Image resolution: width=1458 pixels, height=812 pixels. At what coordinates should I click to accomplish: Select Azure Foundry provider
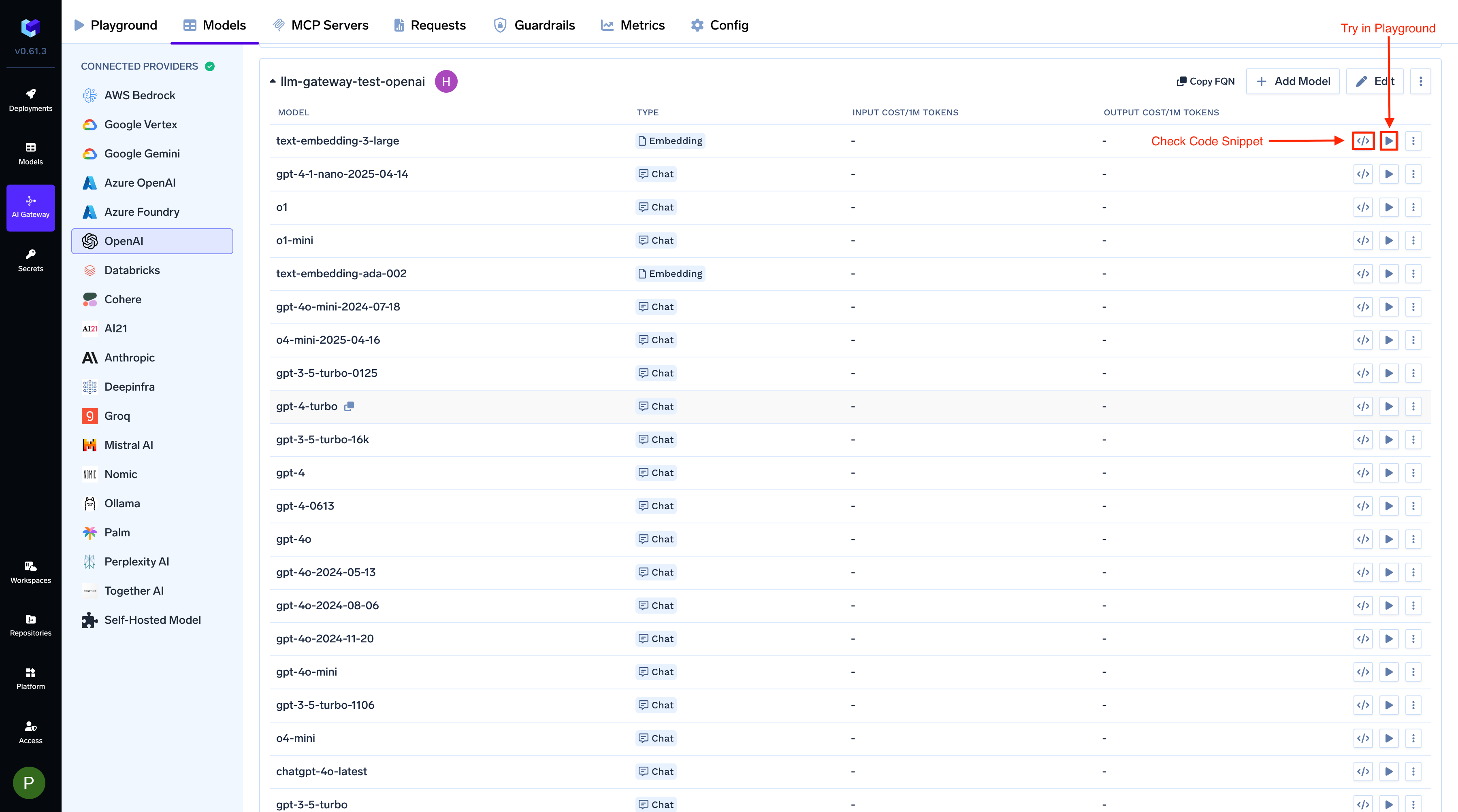(152, 212)
